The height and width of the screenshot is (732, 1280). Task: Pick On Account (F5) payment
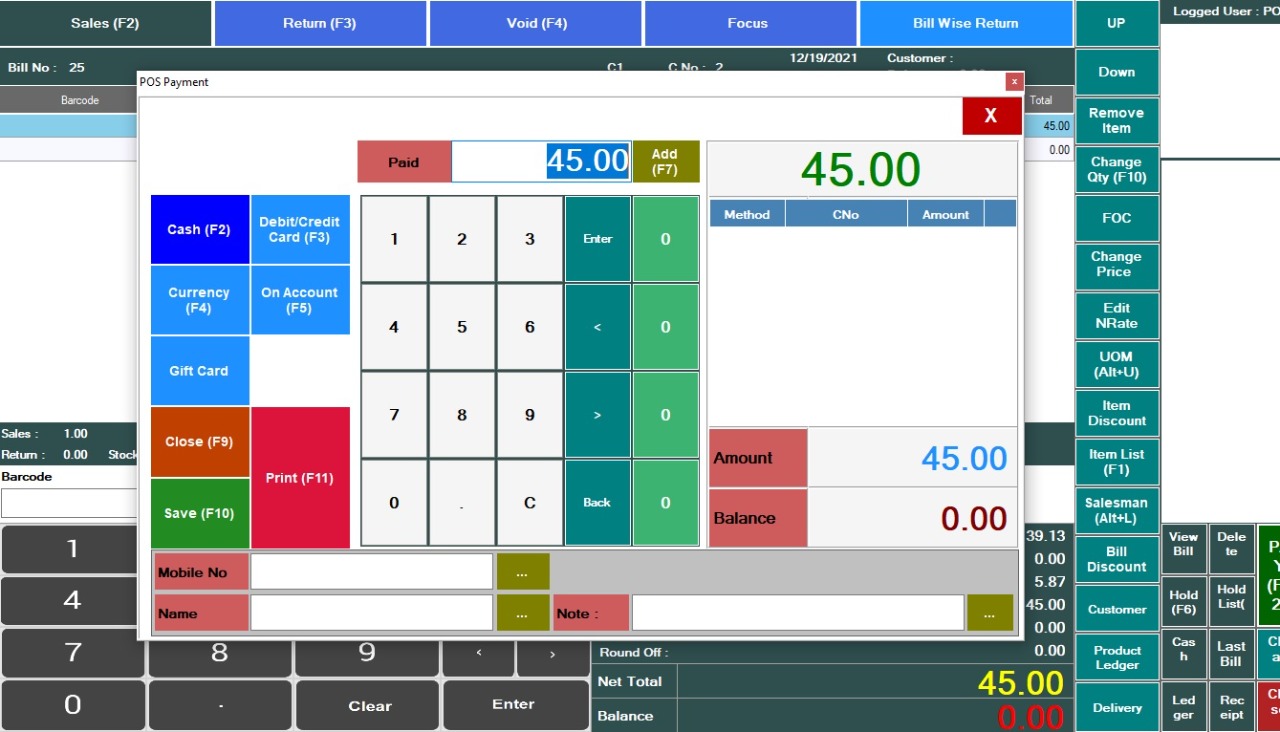pyautogui.click(x=299, y=300)
